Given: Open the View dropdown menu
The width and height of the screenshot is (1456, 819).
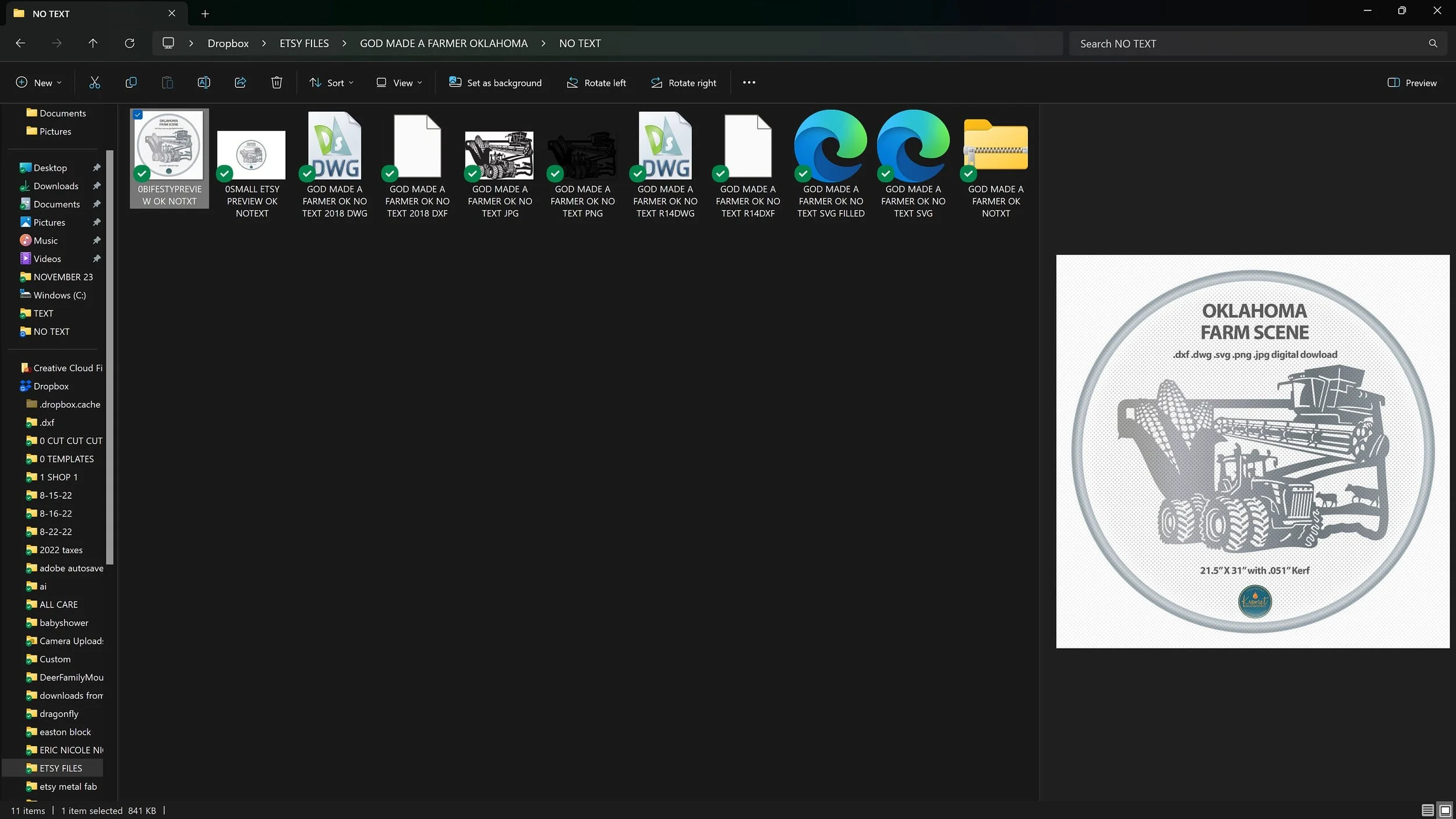Looking at the screenshot, I should [399, 83].
